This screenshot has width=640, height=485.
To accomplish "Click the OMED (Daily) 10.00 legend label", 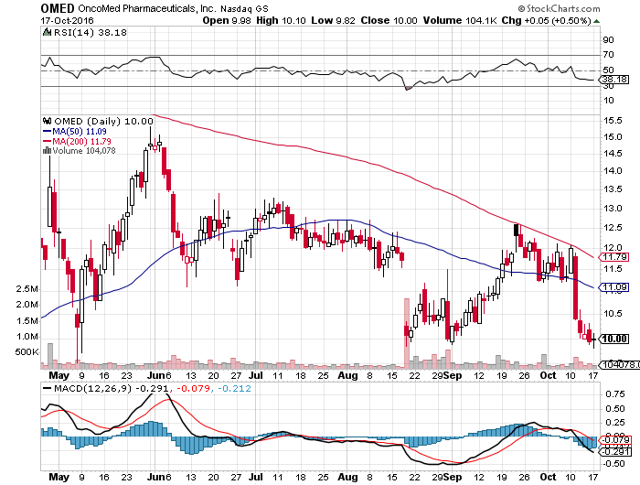I will point(104,121).
